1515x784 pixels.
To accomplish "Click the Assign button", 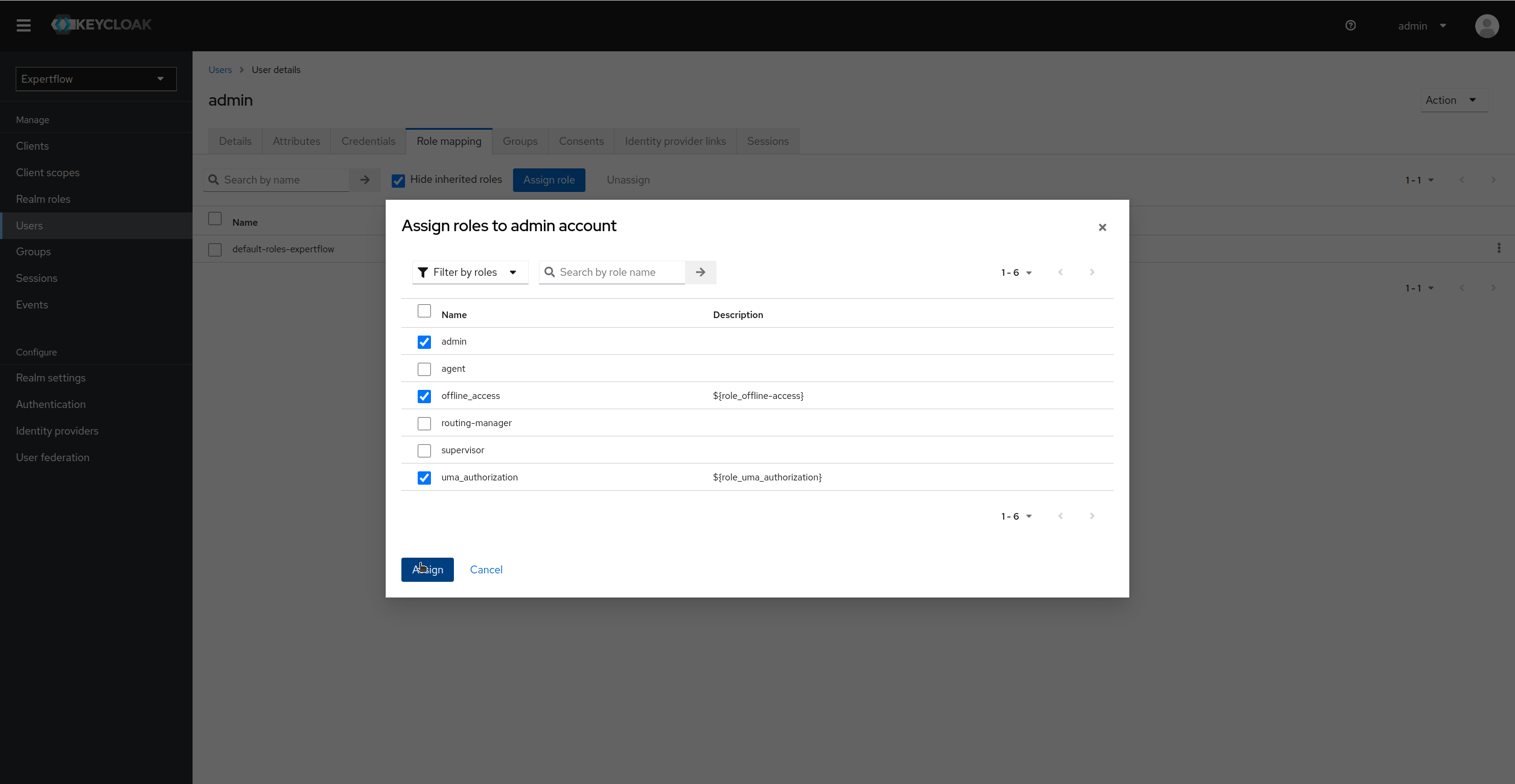I will coord(427,569).
